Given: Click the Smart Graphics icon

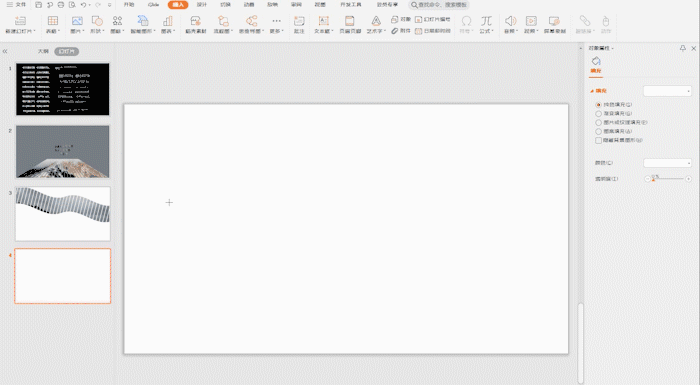Looking at the screenshot, I should [x=142, y=21].
